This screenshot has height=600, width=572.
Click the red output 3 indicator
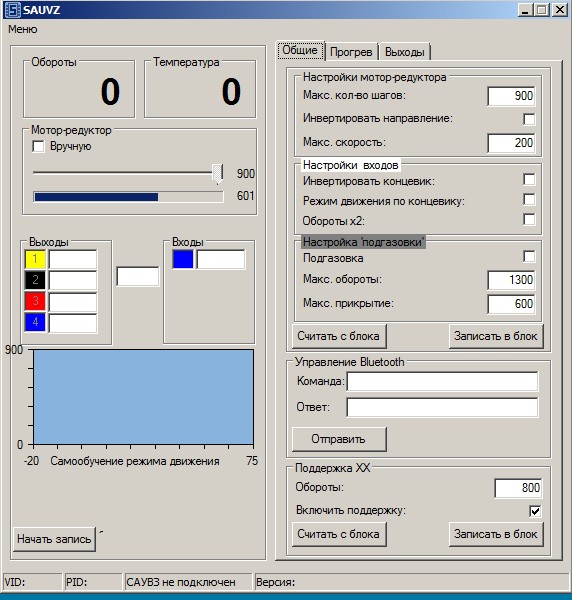point(35,301)
